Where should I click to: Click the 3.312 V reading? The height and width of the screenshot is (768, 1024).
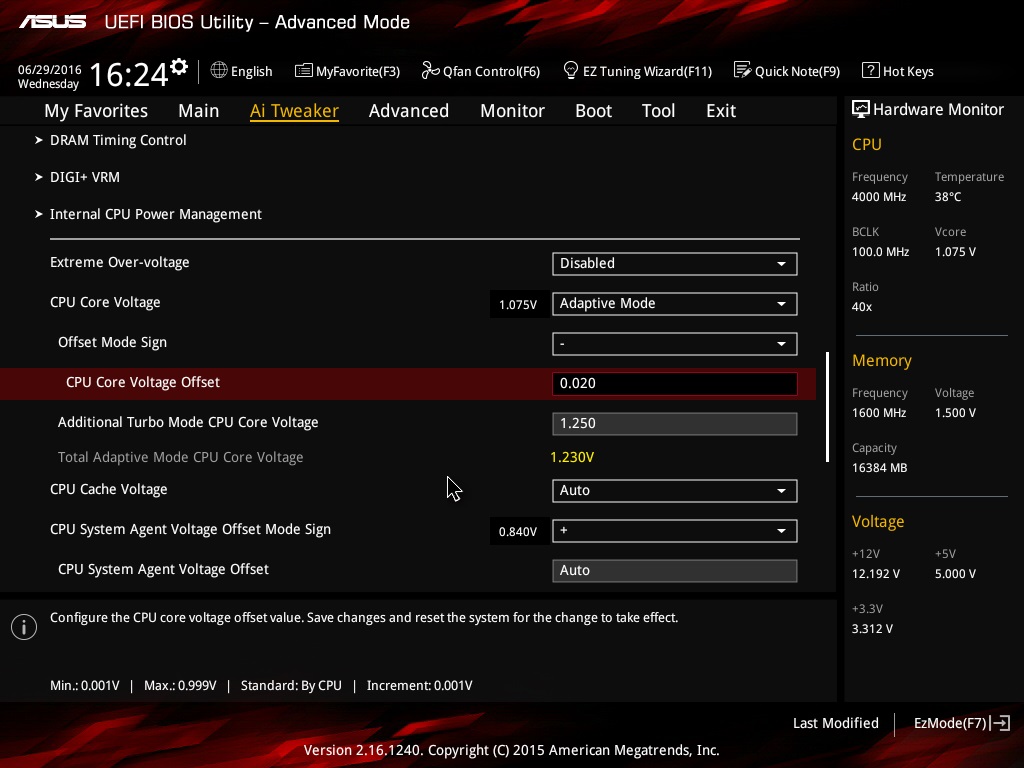point(872,628)
